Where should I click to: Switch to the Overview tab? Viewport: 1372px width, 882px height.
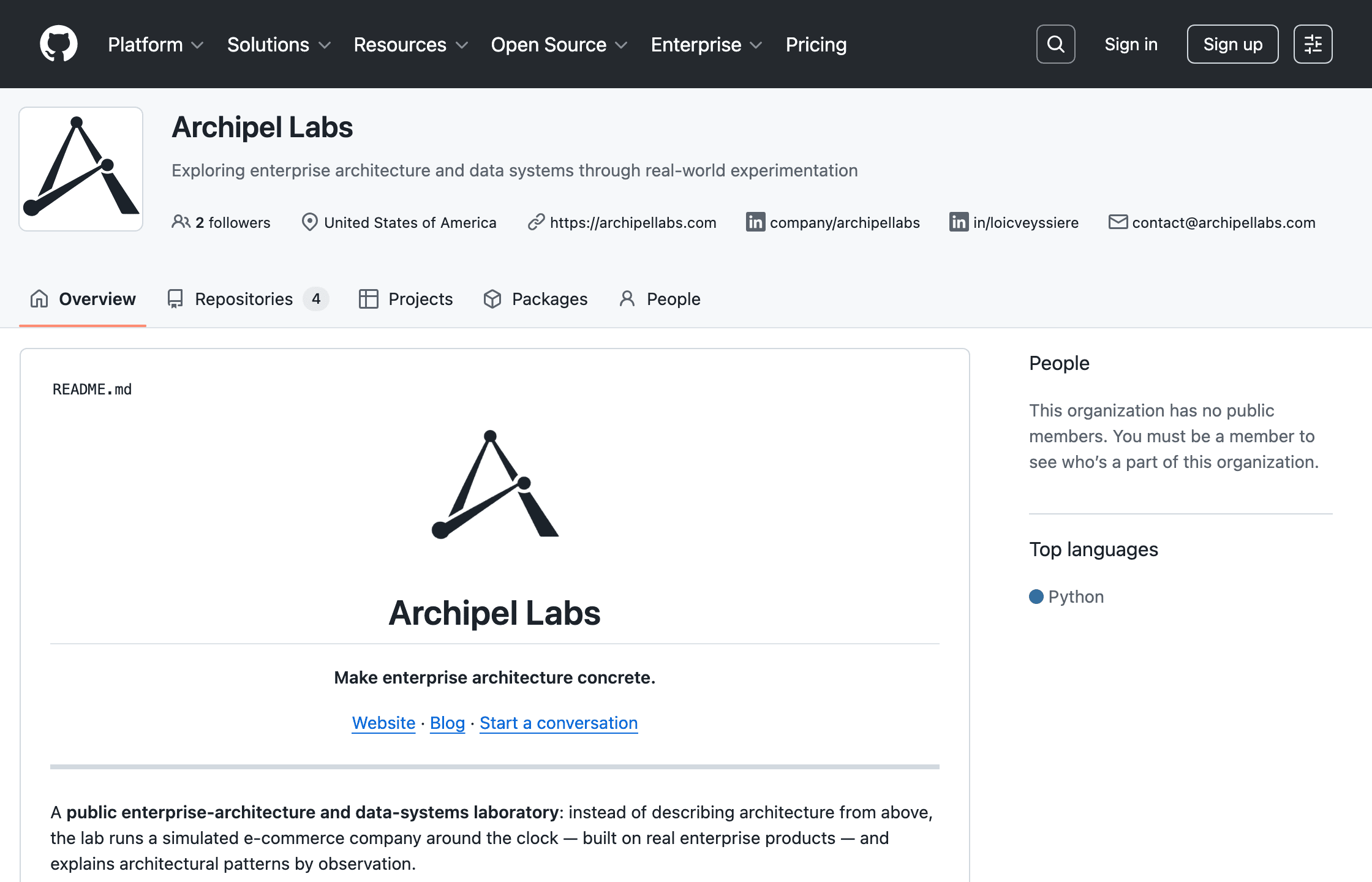pos(83,299)
